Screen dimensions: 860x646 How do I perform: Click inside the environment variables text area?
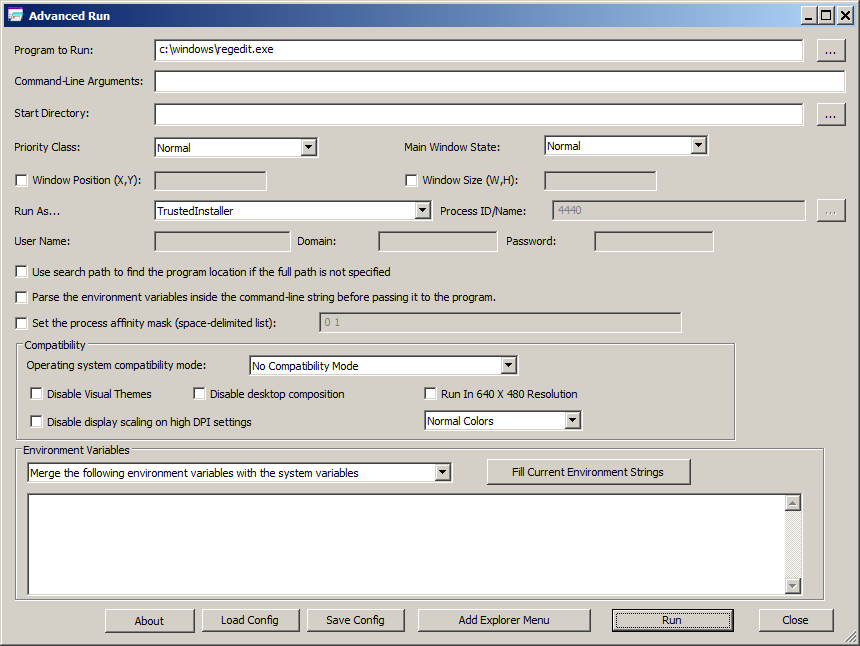tap(406, 544)
